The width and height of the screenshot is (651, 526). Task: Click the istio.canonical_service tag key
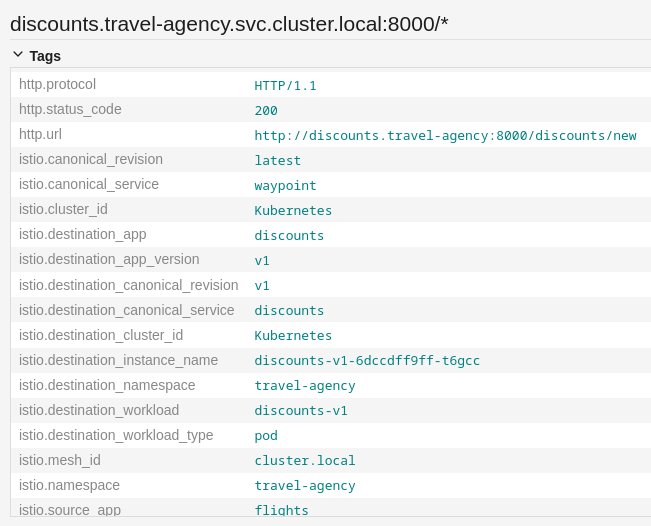click(89, 184)
